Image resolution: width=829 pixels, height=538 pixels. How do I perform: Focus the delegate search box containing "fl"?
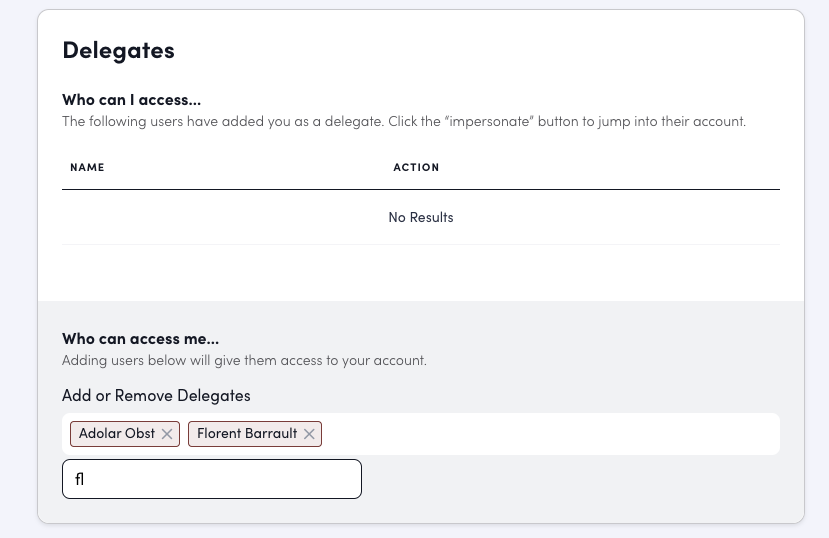coord(211,479)
